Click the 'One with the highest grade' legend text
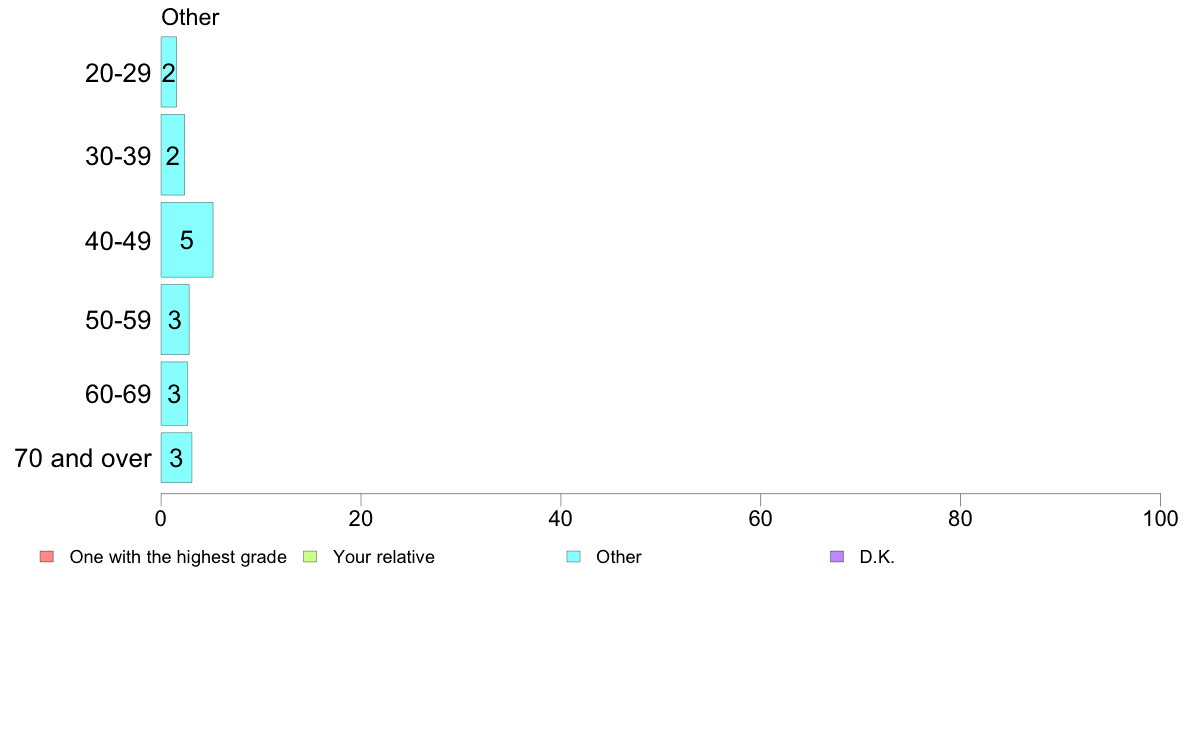Viewport: 1188px width, 736px height. coord(178,557)
